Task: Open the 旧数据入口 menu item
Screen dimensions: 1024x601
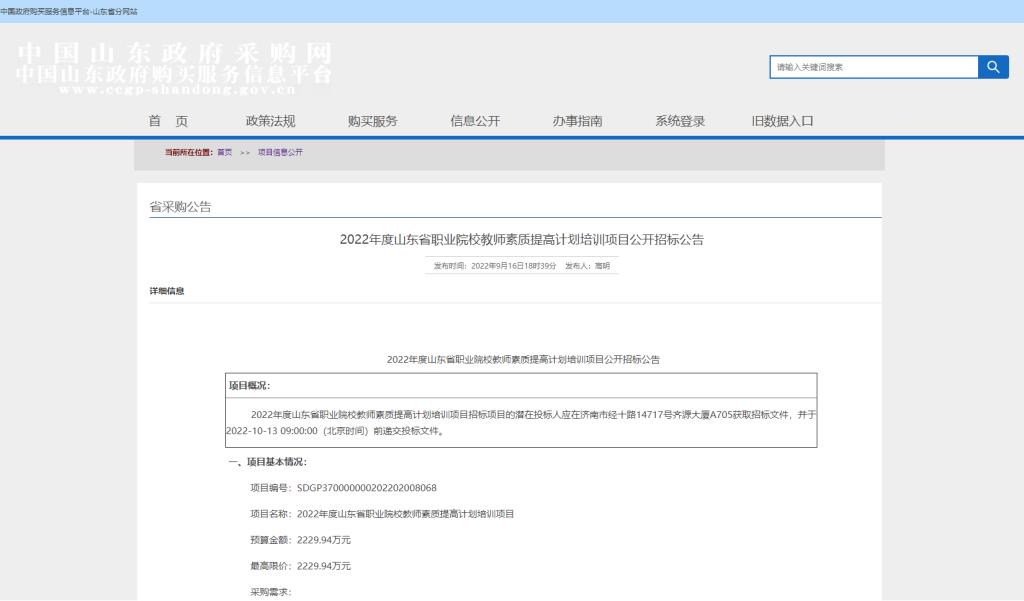Action: tap(782, 121)
